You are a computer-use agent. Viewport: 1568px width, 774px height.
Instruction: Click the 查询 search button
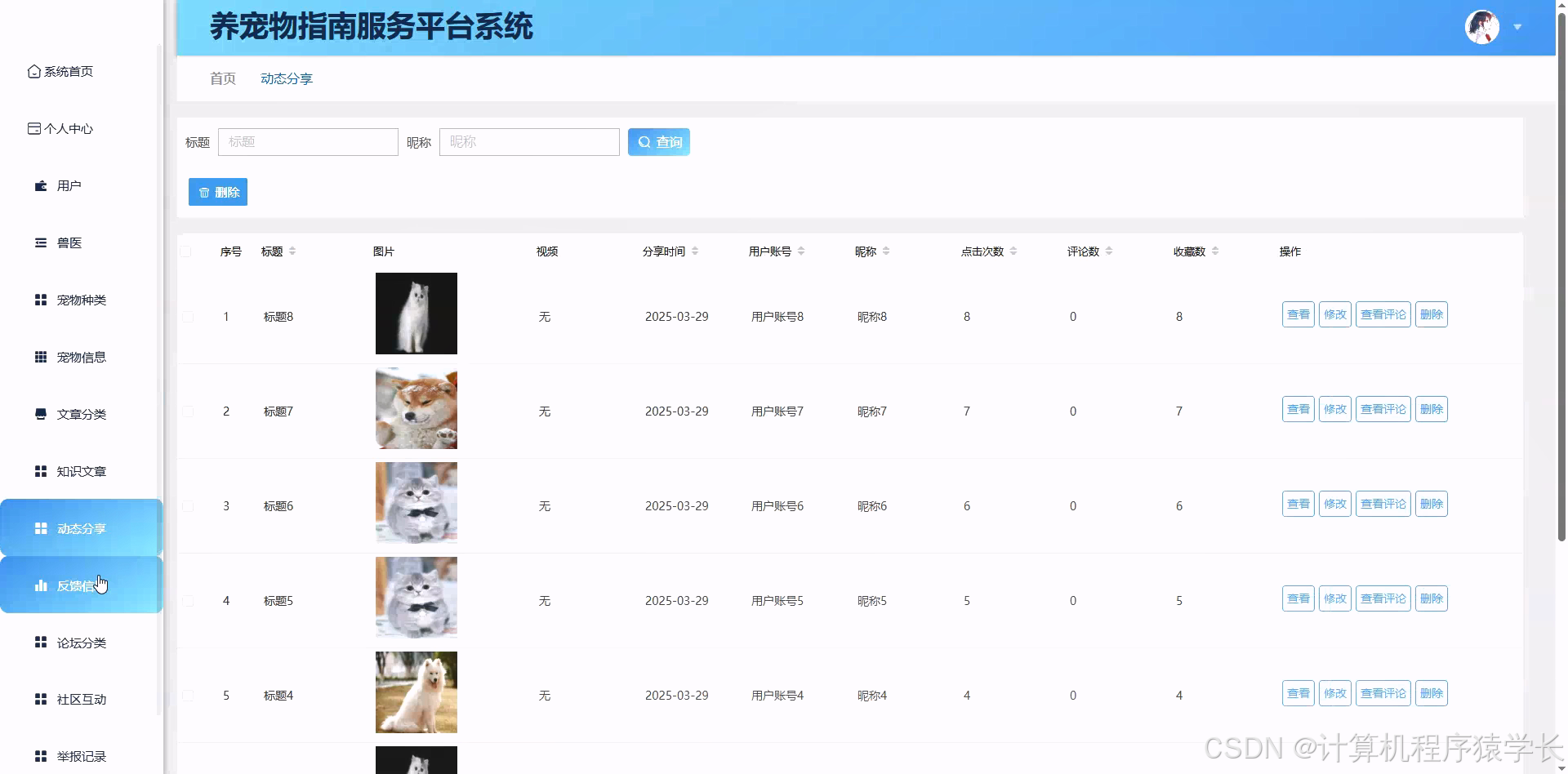click(x=658, y=141)
